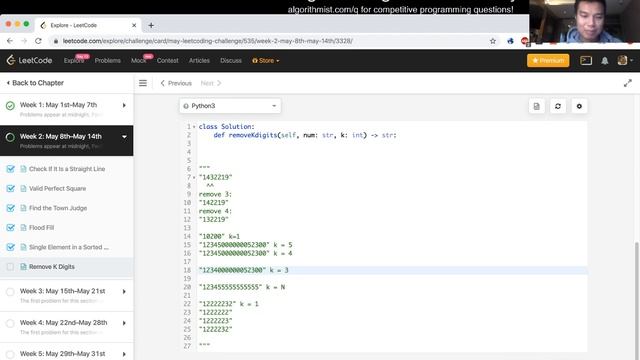This screenshot has height=360, width=640.
Task: Go to the Next problem
Action: point(211,83)
